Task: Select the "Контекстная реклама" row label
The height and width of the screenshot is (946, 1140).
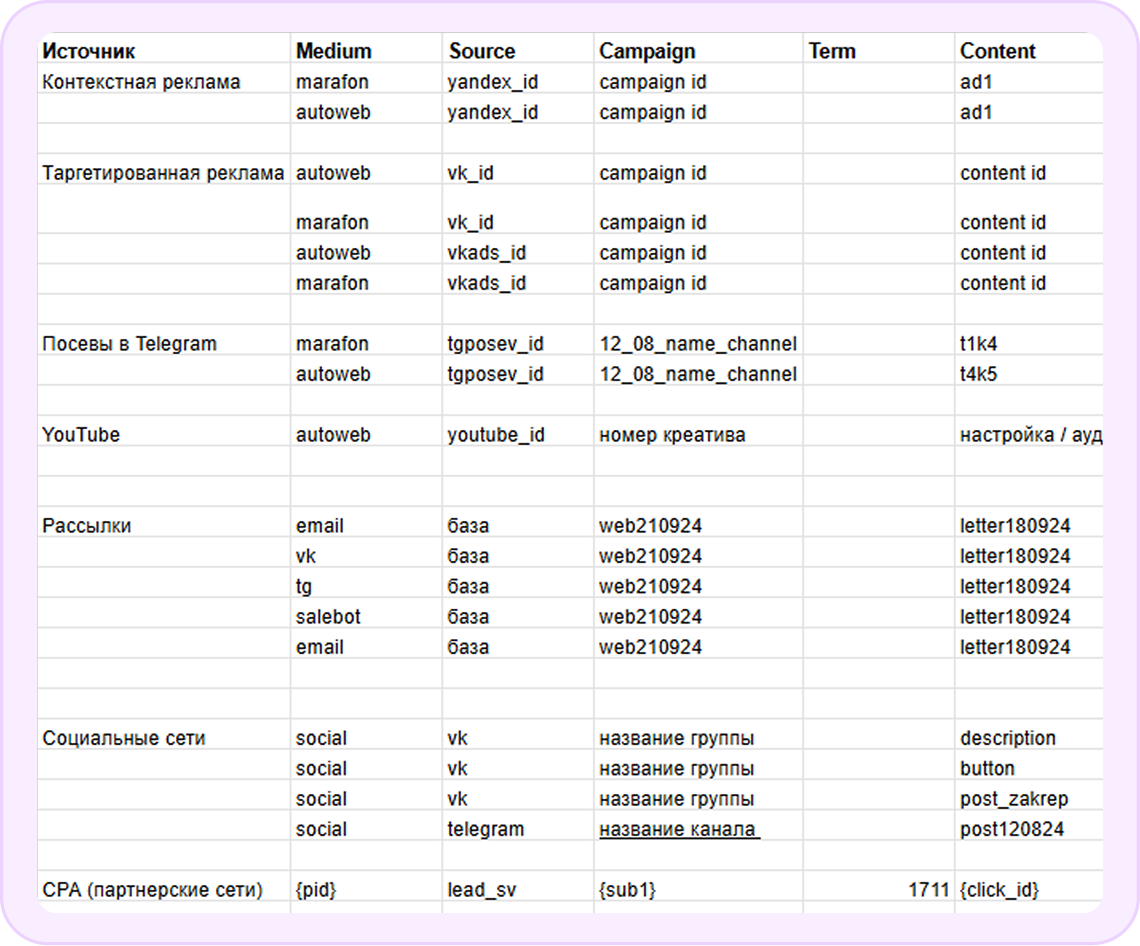Action: 141,82
